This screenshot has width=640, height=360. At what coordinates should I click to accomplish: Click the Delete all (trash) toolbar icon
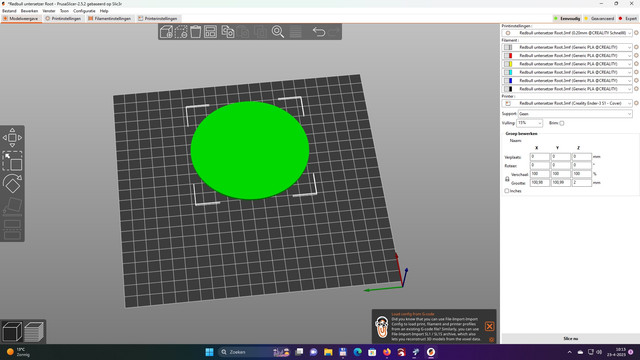tap(196, 32)
